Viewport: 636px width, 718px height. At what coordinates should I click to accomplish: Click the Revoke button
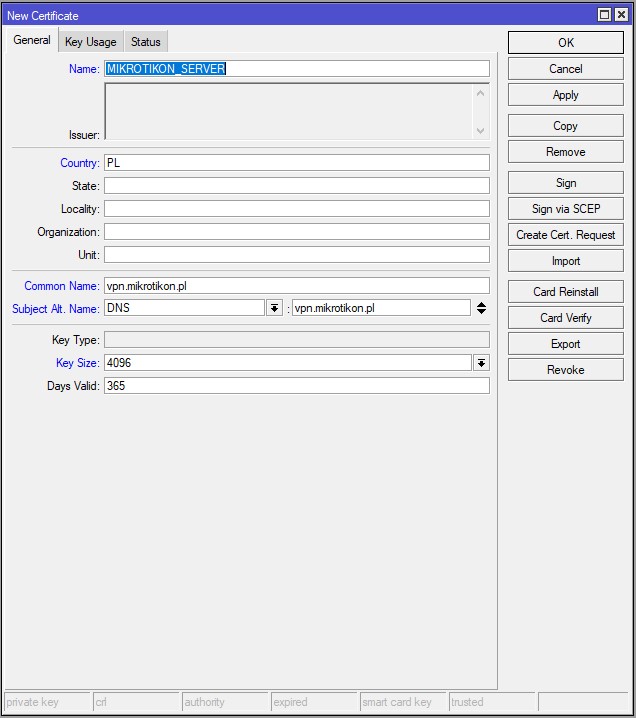(x=565, y=370)
